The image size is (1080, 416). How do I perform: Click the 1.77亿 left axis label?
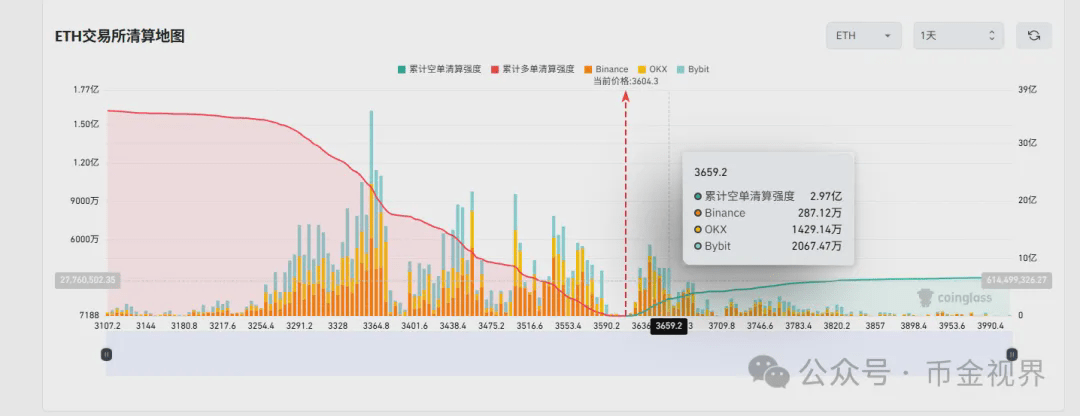tap(87, 90)
